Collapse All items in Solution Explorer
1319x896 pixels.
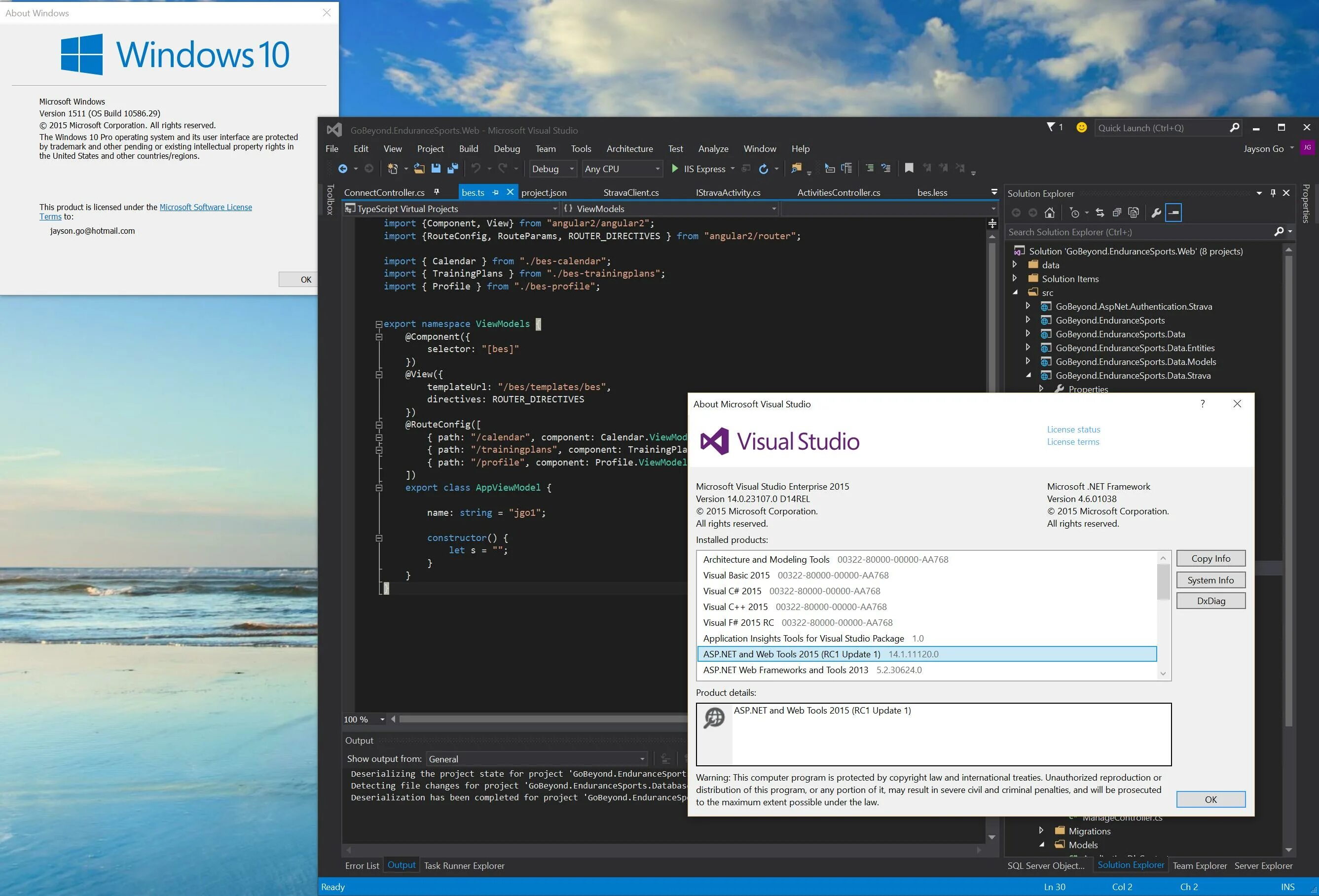tap(1118, 212)
